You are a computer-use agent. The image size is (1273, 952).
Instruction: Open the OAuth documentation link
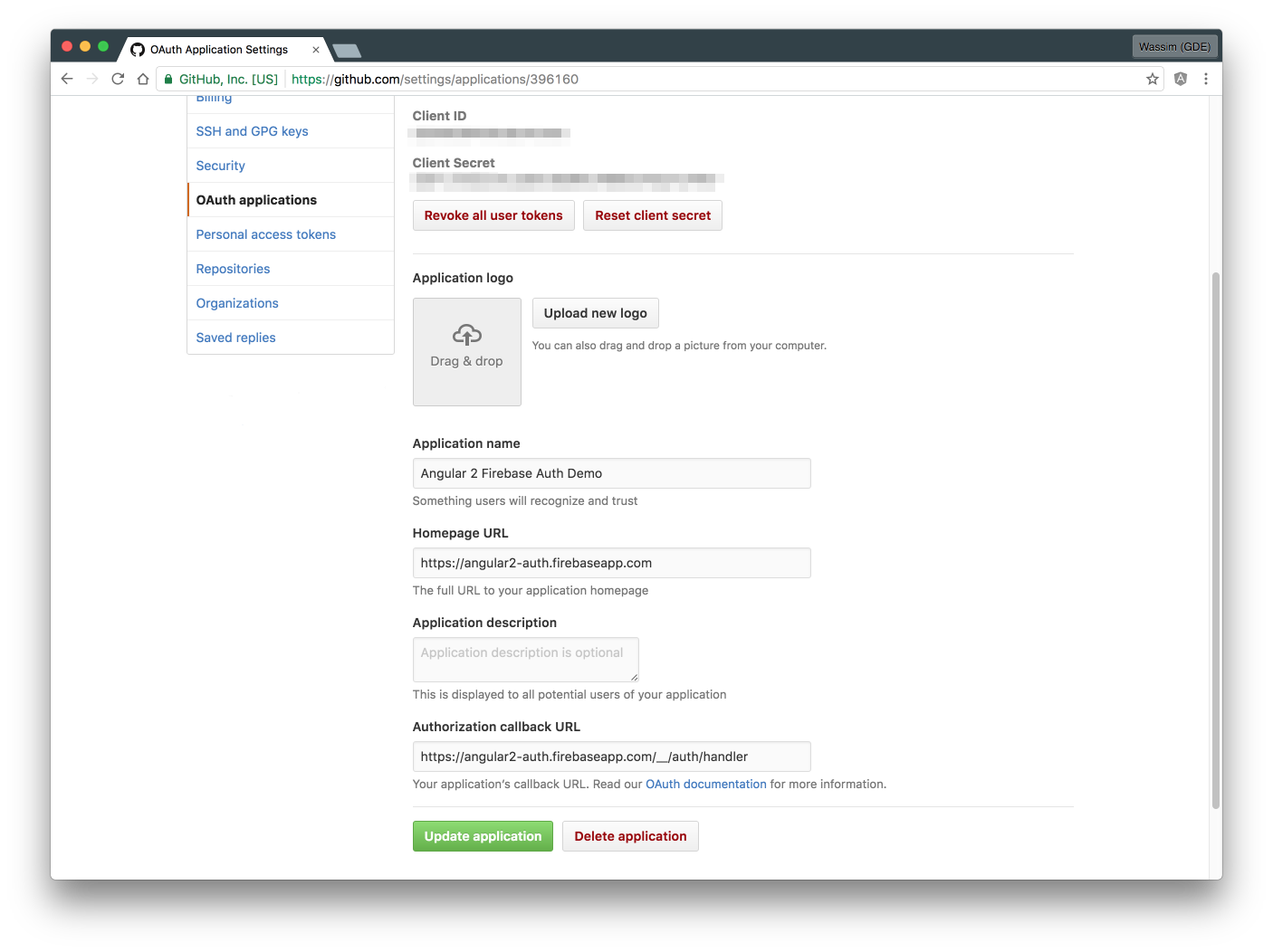pyautogui.click(x=705, y=784)
